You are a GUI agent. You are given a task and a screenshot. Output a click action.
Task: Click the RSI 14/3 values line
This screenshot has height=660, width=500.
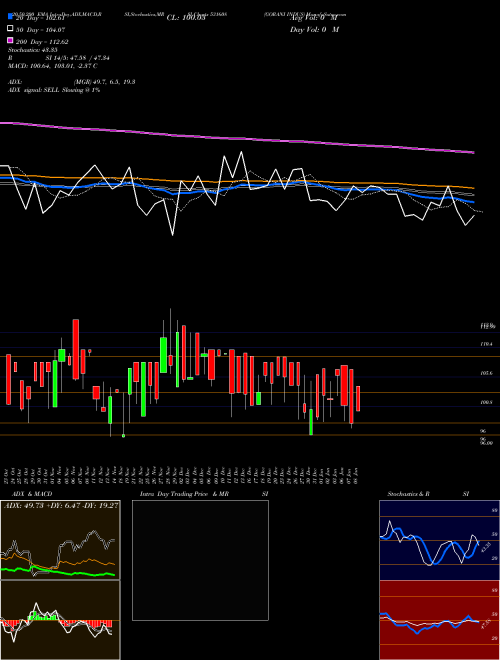tap(59, 58)
